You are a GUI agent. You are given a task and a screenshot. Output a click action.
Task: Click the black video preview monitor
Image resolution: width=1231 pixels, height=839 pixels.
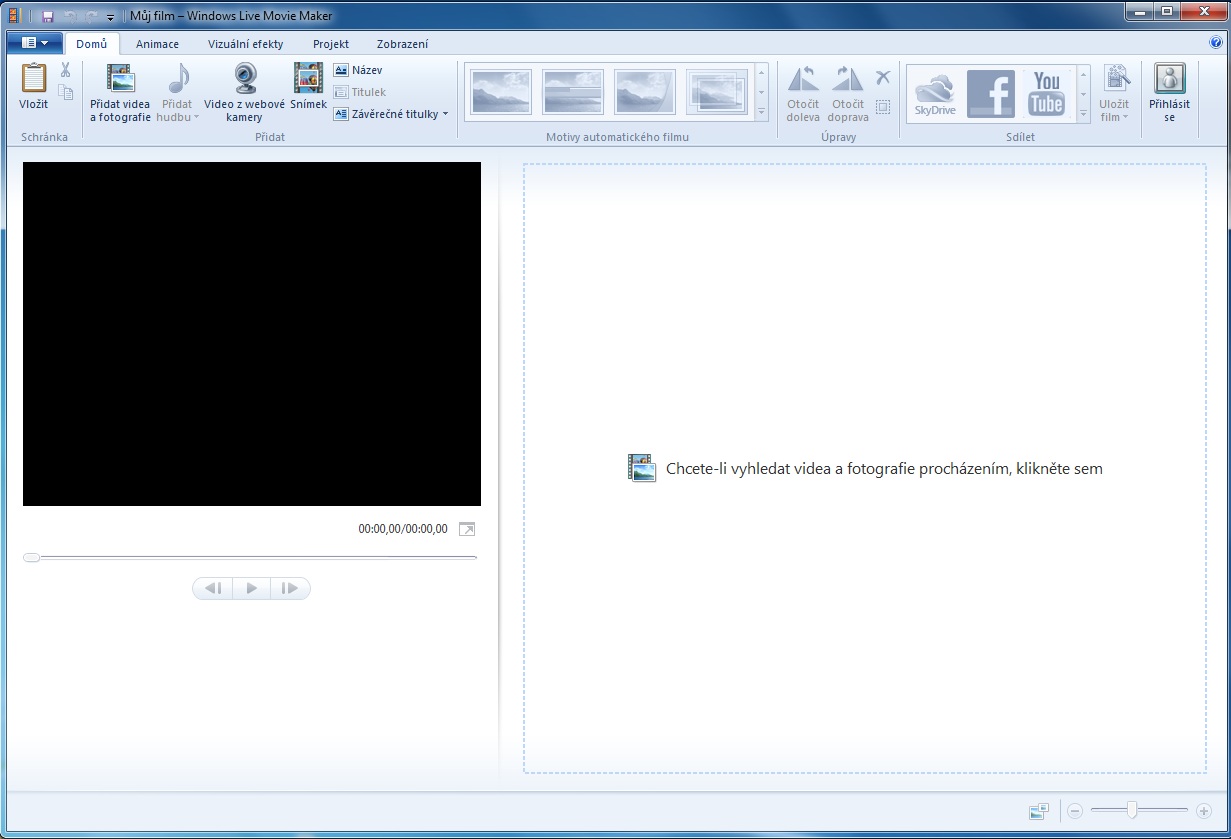252,334
